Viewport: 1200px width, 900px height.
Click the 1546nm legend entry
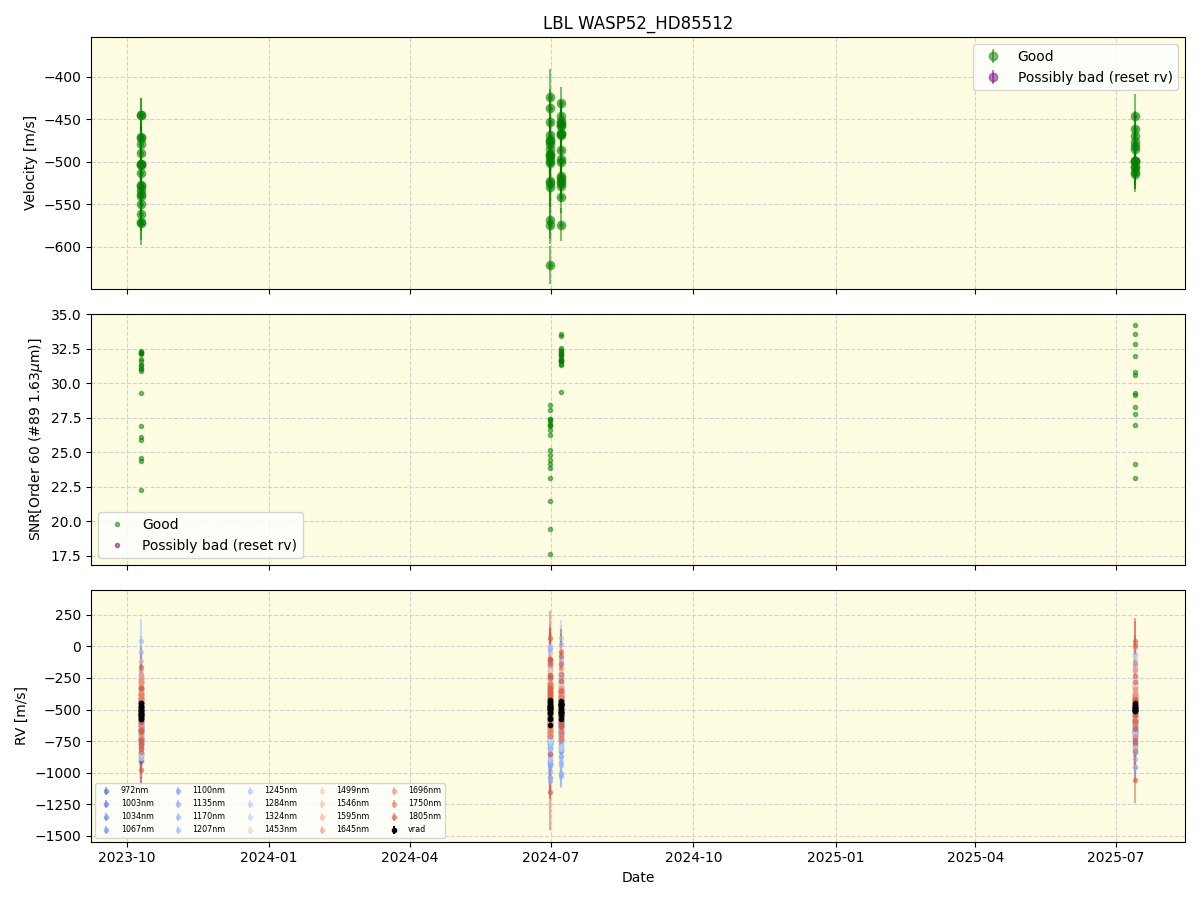343,803
